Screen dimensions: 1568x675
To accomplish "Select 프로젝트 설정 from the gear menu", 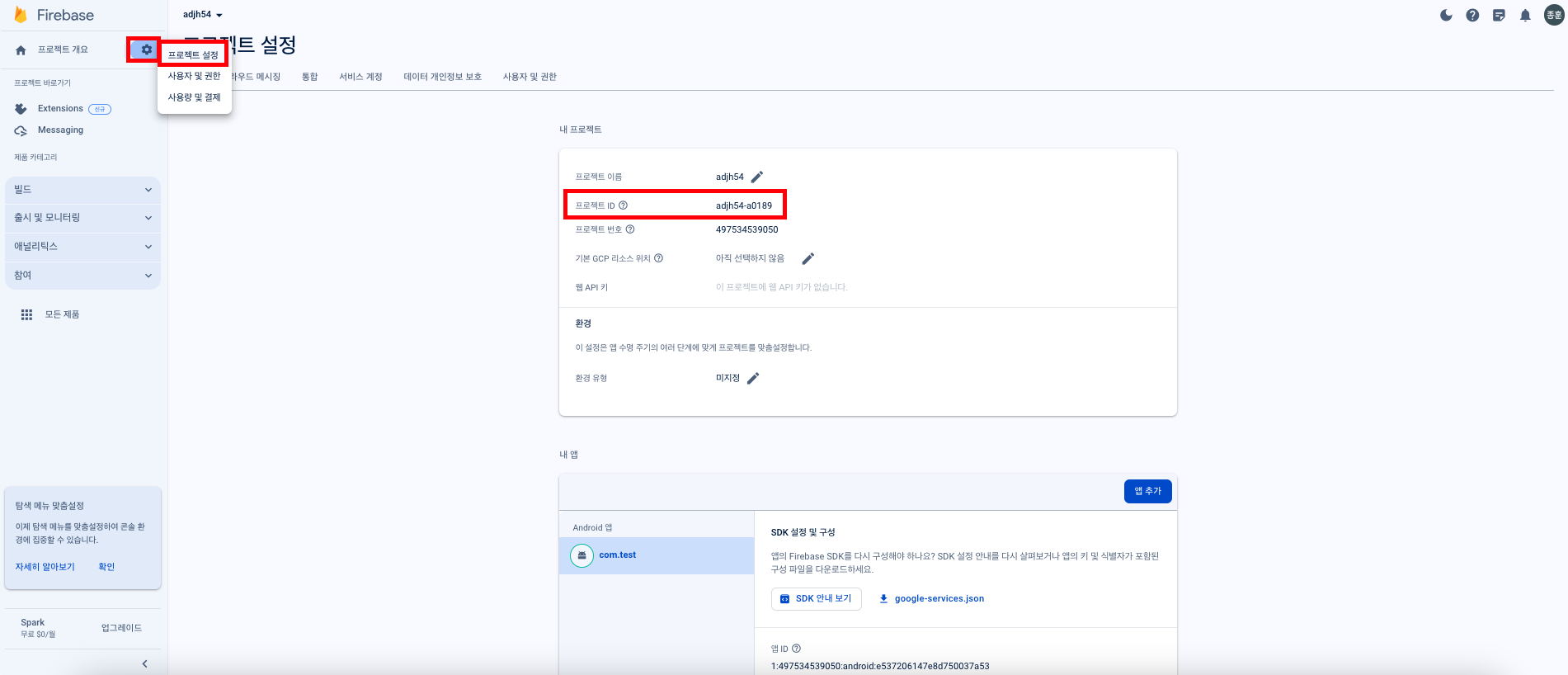I will (194, 54).
